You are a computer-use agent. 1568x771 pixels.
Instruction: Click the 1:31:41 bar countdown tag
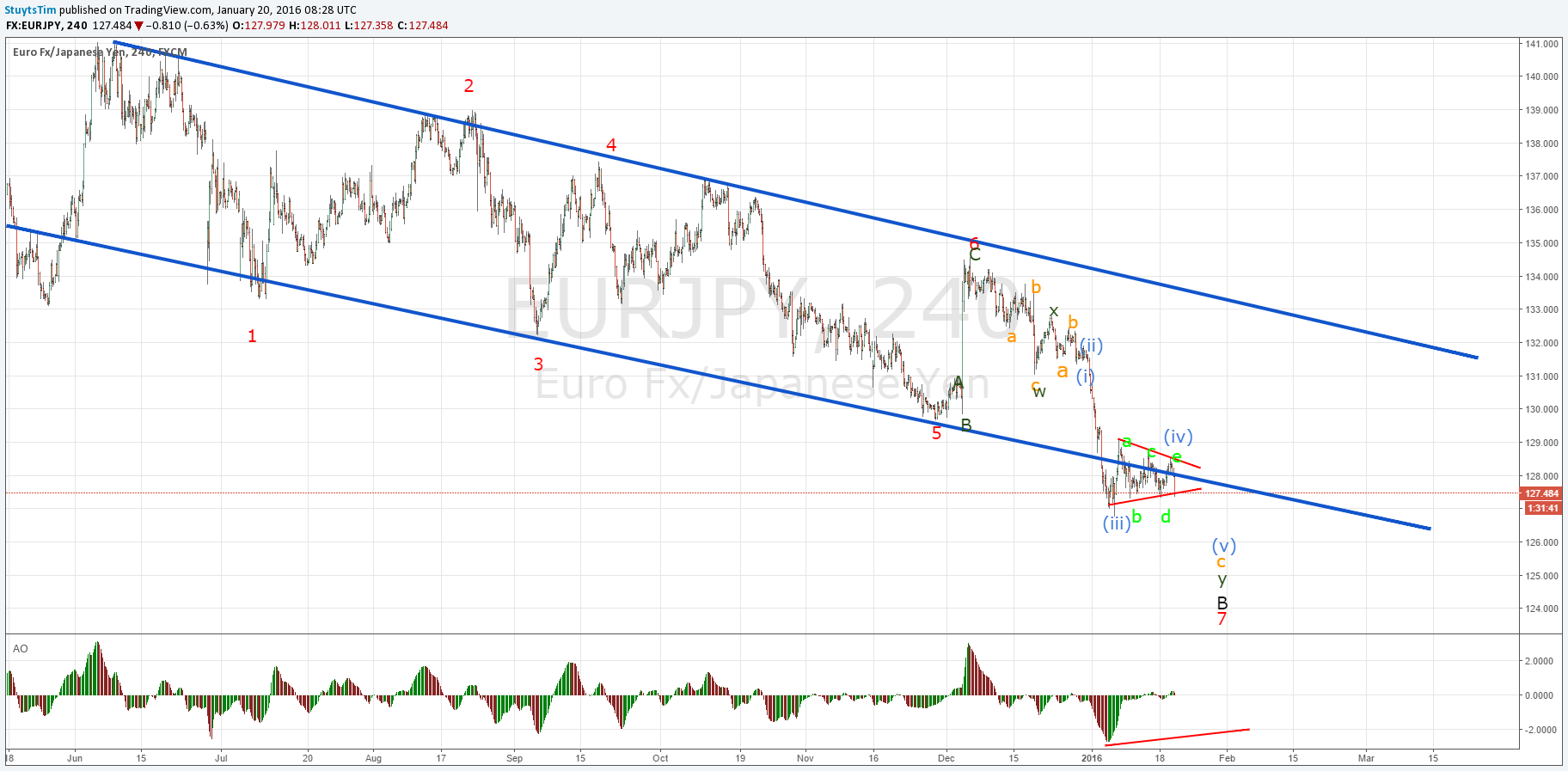[1541, 508]
